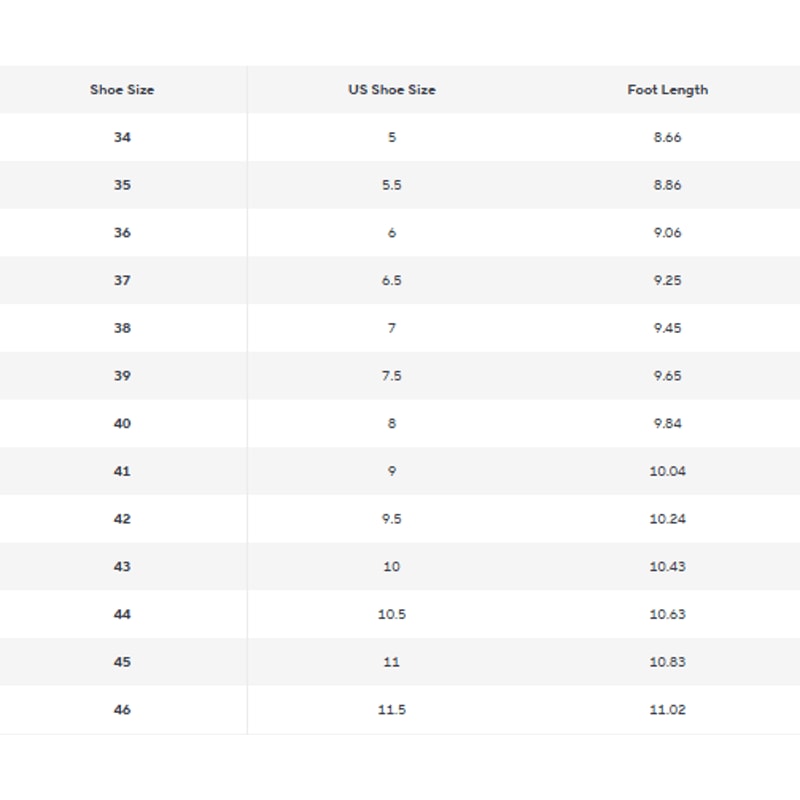Viewport: 800px width, 800px height.
Task: Select US shoe size 6.5 value
Action: coord(392,281)
